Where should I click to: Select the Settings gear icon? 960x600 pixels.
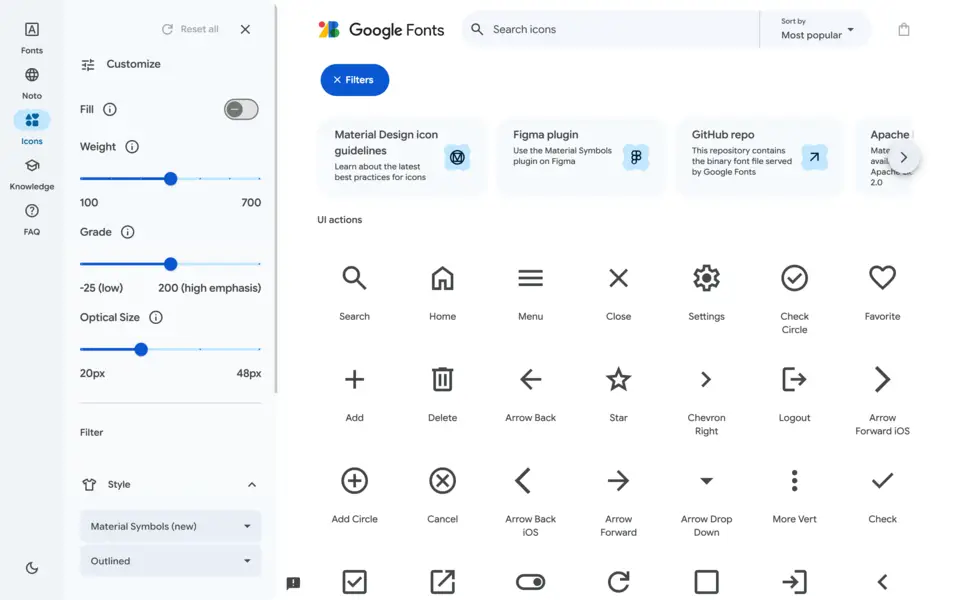click(707, 278)
